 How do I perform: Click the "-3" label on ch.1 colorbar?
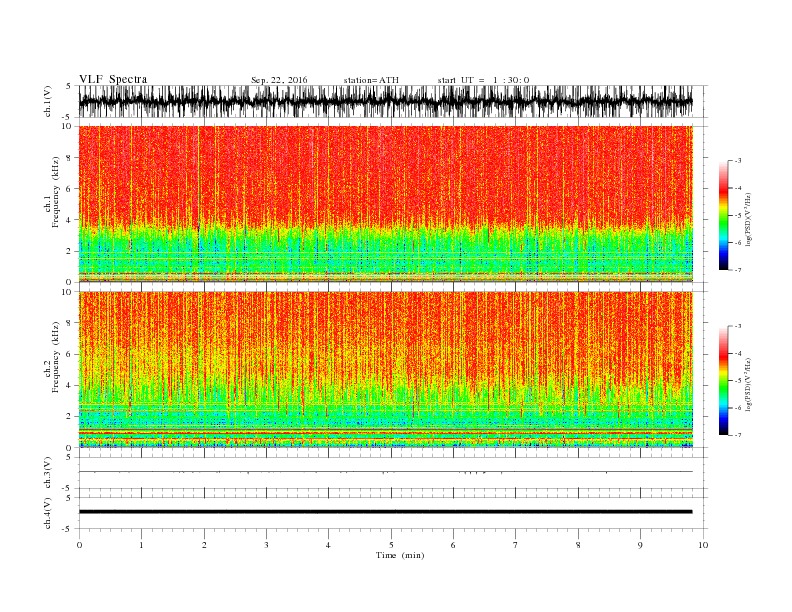(x=738, y=161)
